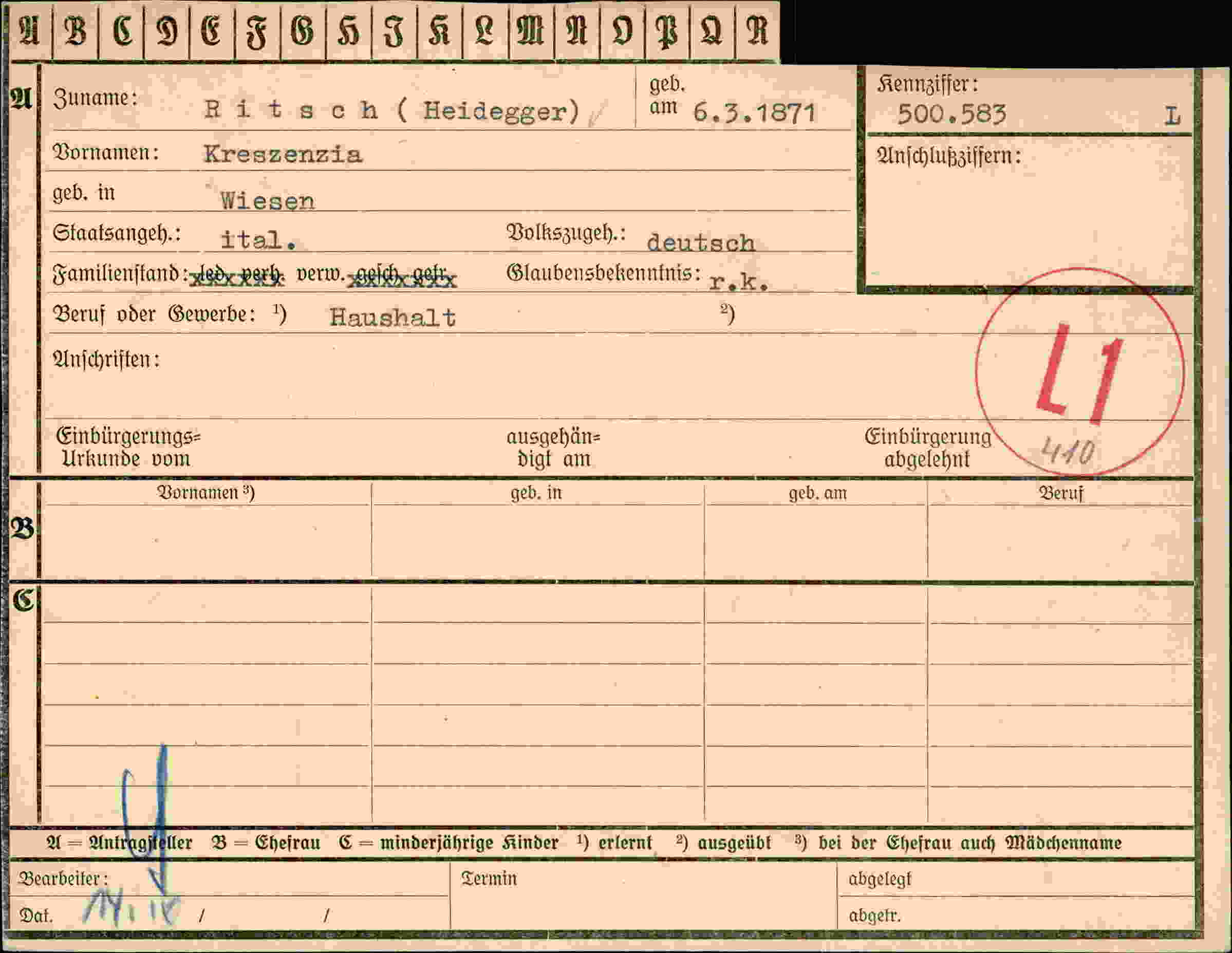The image size is (1232, 953).
Task: Select the Fraktur letter M index tab
Action: coord(531,30)
